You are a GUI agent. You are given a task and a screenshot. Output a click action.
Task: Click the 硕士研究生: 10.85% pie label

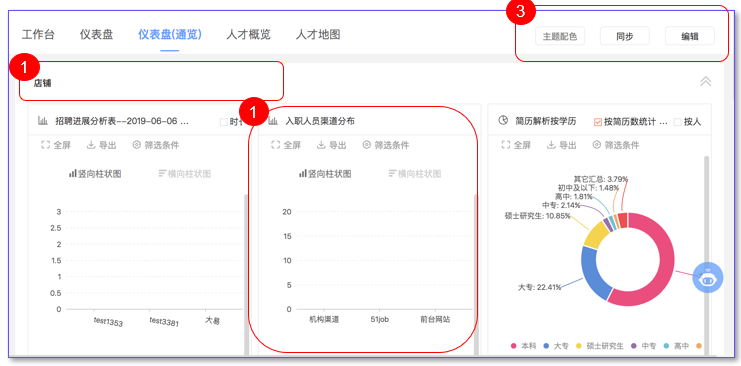tap(537, 216)
